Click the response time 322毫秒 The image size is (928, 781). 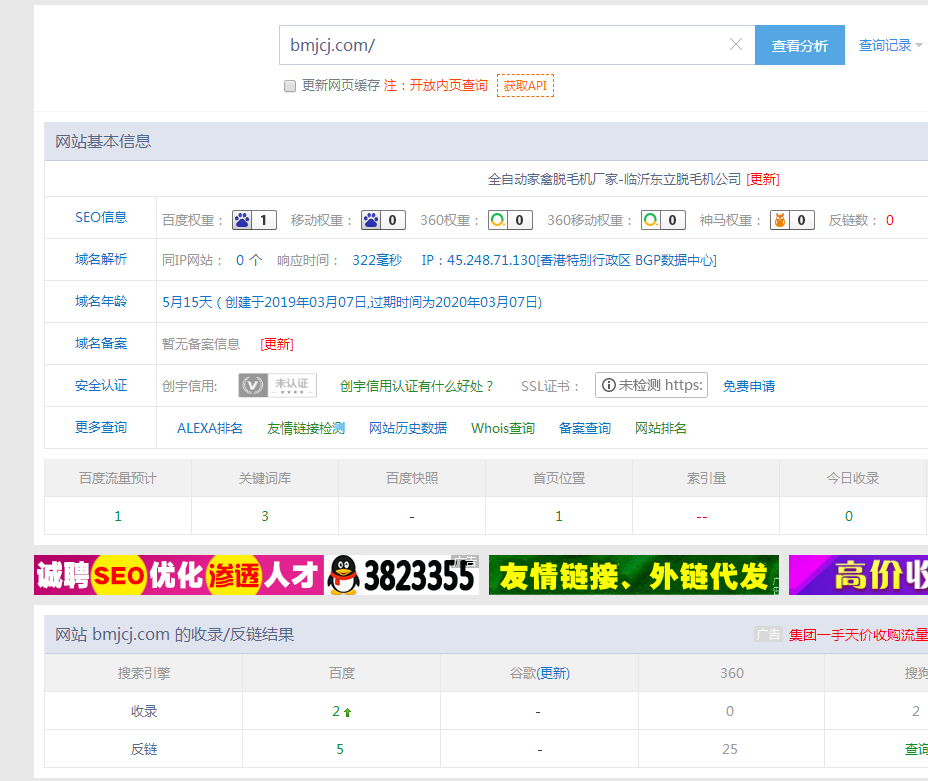point(377,260)
